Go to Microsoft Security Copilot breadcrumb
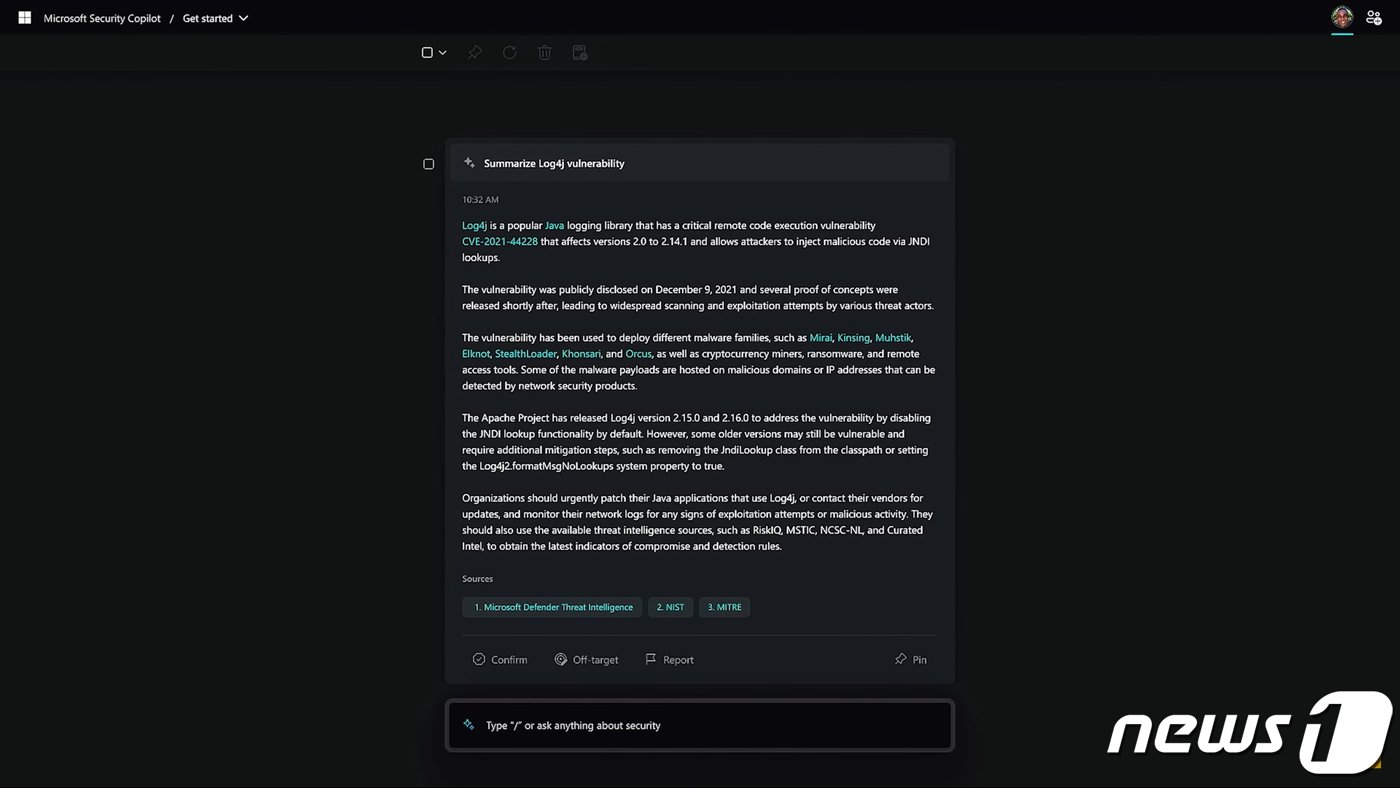 pos(102,18)
